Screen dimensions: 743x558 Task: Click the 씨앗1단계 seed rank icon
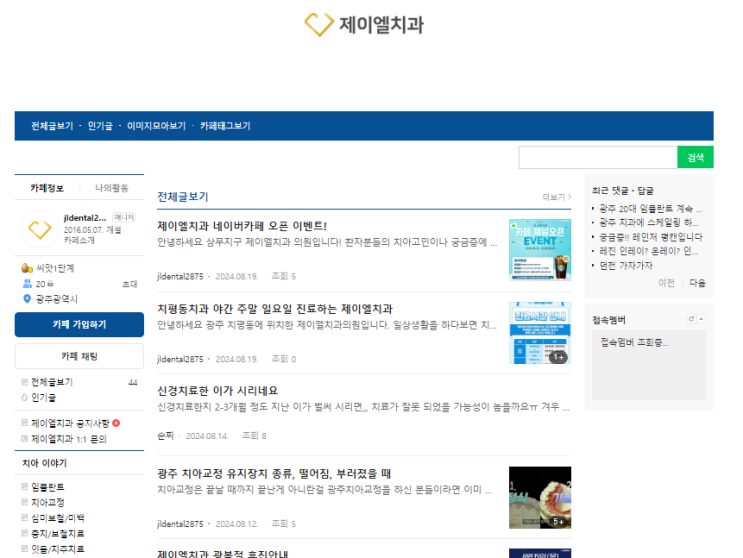(x=27, y=268)
